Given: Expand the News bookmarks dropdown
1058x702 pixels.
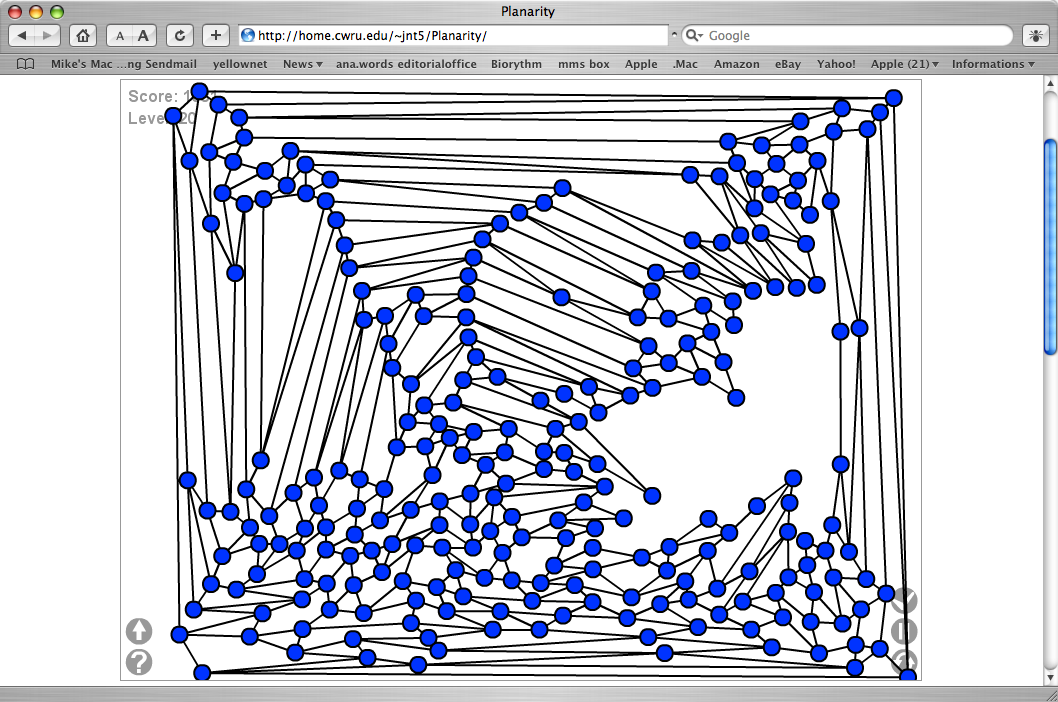Looking at the screenshot, I should [x=302, y=64].
